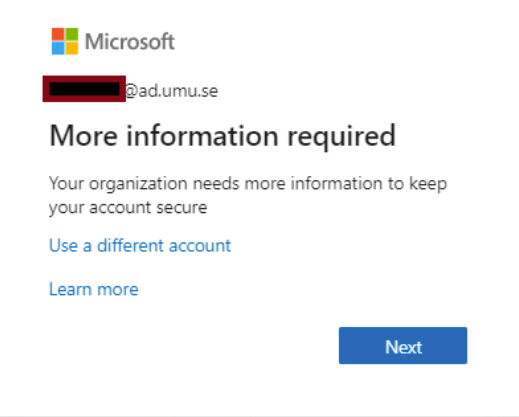Proceed with the blue Next button

tap(403, 346)
